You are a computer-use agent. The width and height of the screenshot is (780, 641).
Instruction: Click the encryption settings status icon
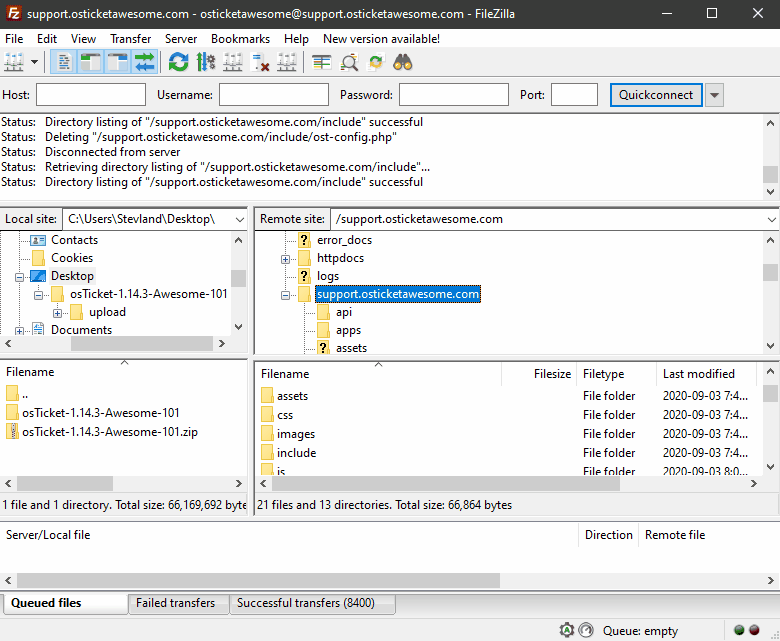tap(567, 630)
